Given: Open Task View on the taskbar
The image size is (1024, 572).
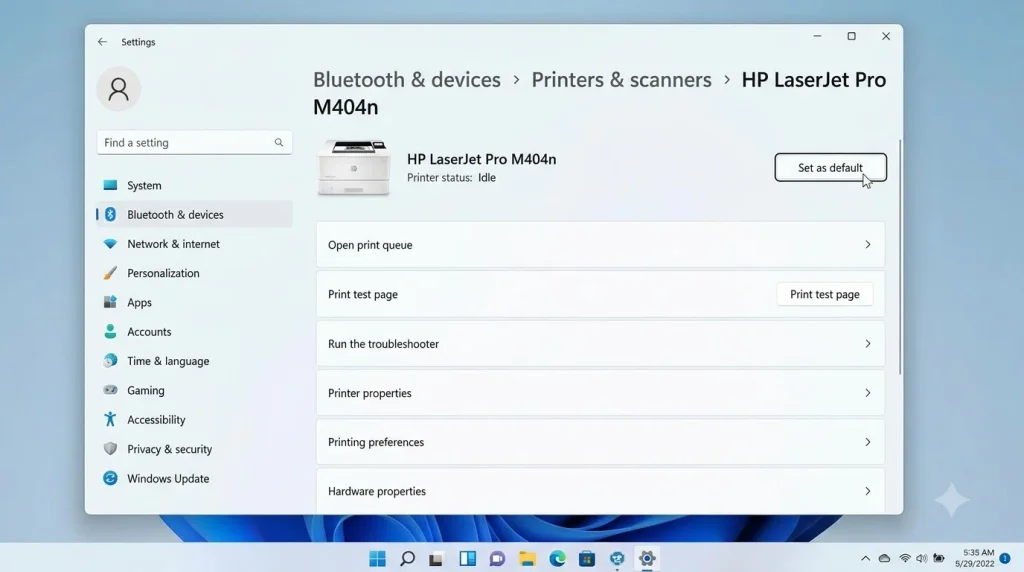Looking at the screenshot, I should coord(436,559).
